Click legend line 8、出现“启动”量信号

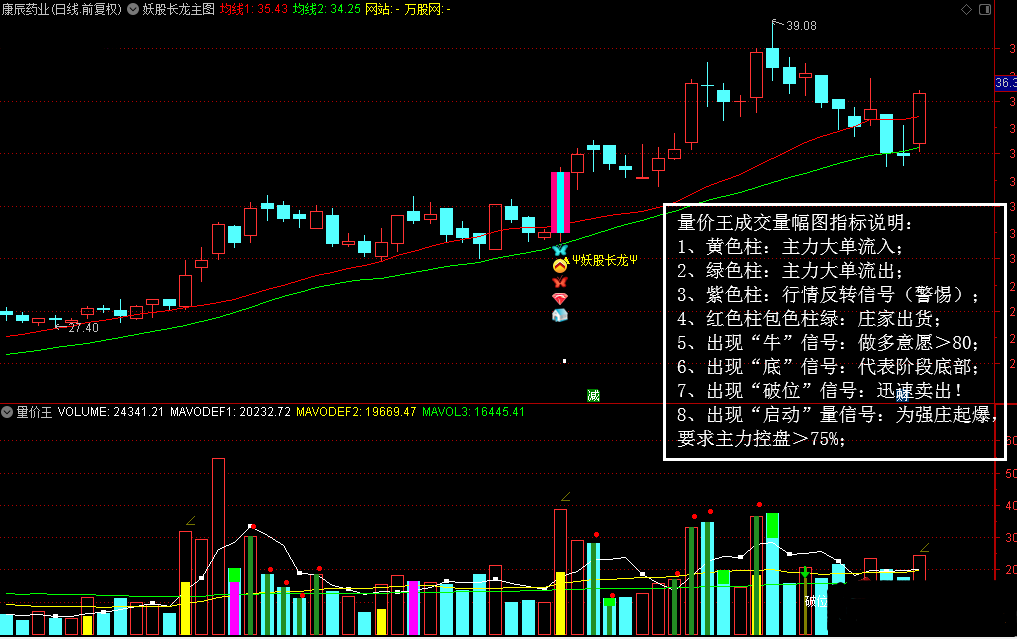click(x=838, y=415)
